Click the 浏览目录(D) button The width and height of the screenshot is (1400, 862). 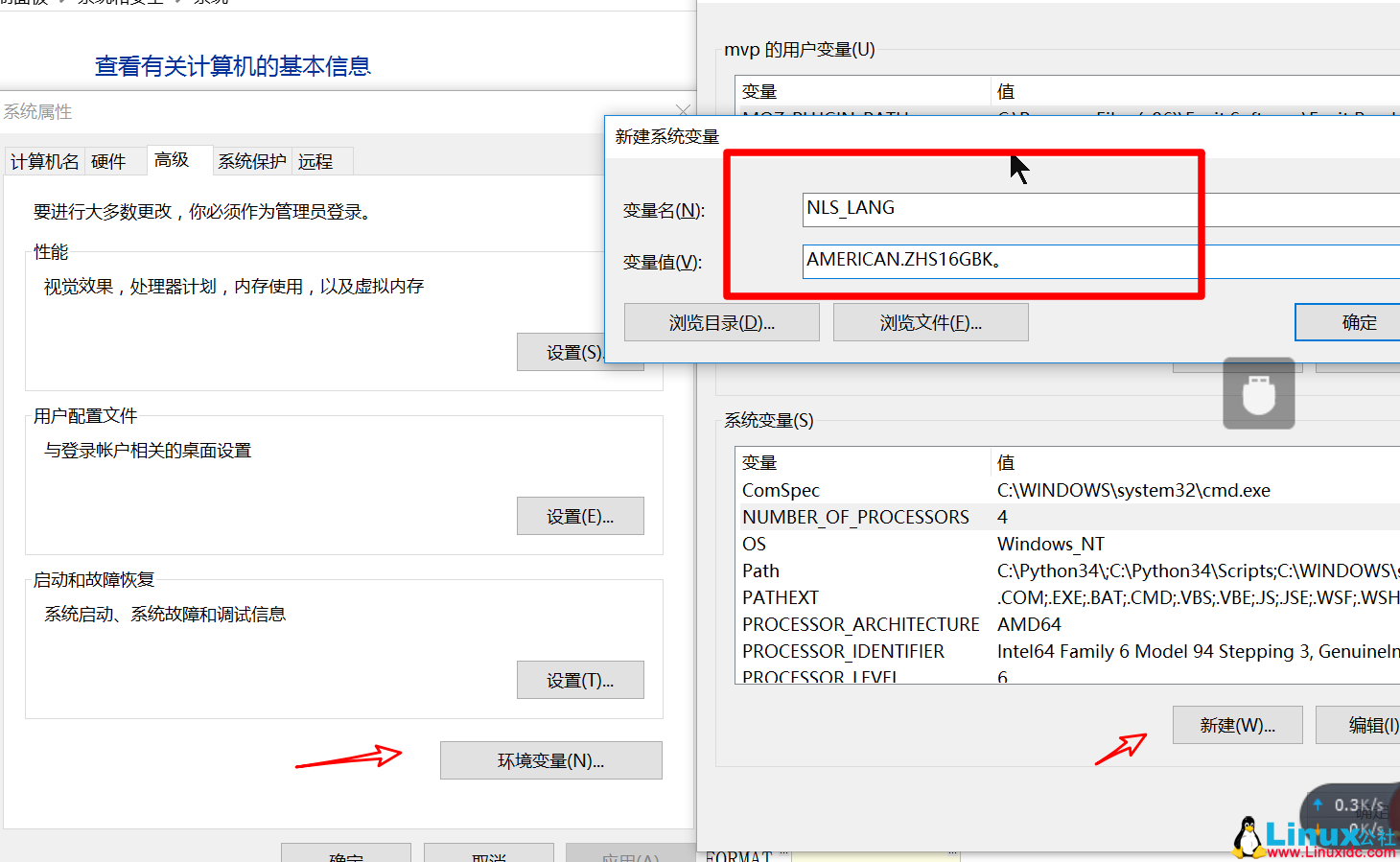click(721, 321)
